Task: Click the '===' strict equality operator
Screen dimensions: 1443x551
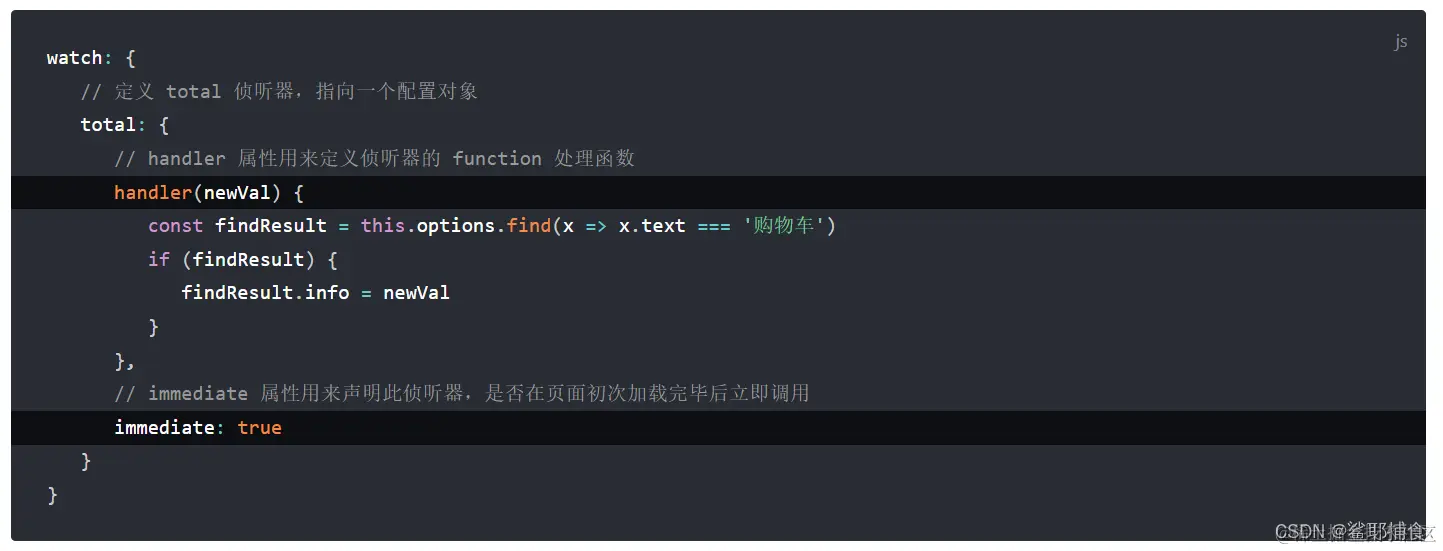Action: [714, 226]
